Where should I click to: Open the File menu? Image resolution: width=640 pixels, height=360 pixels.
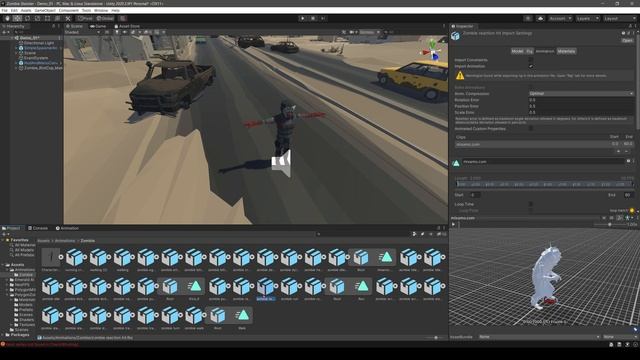coord(4,10)
